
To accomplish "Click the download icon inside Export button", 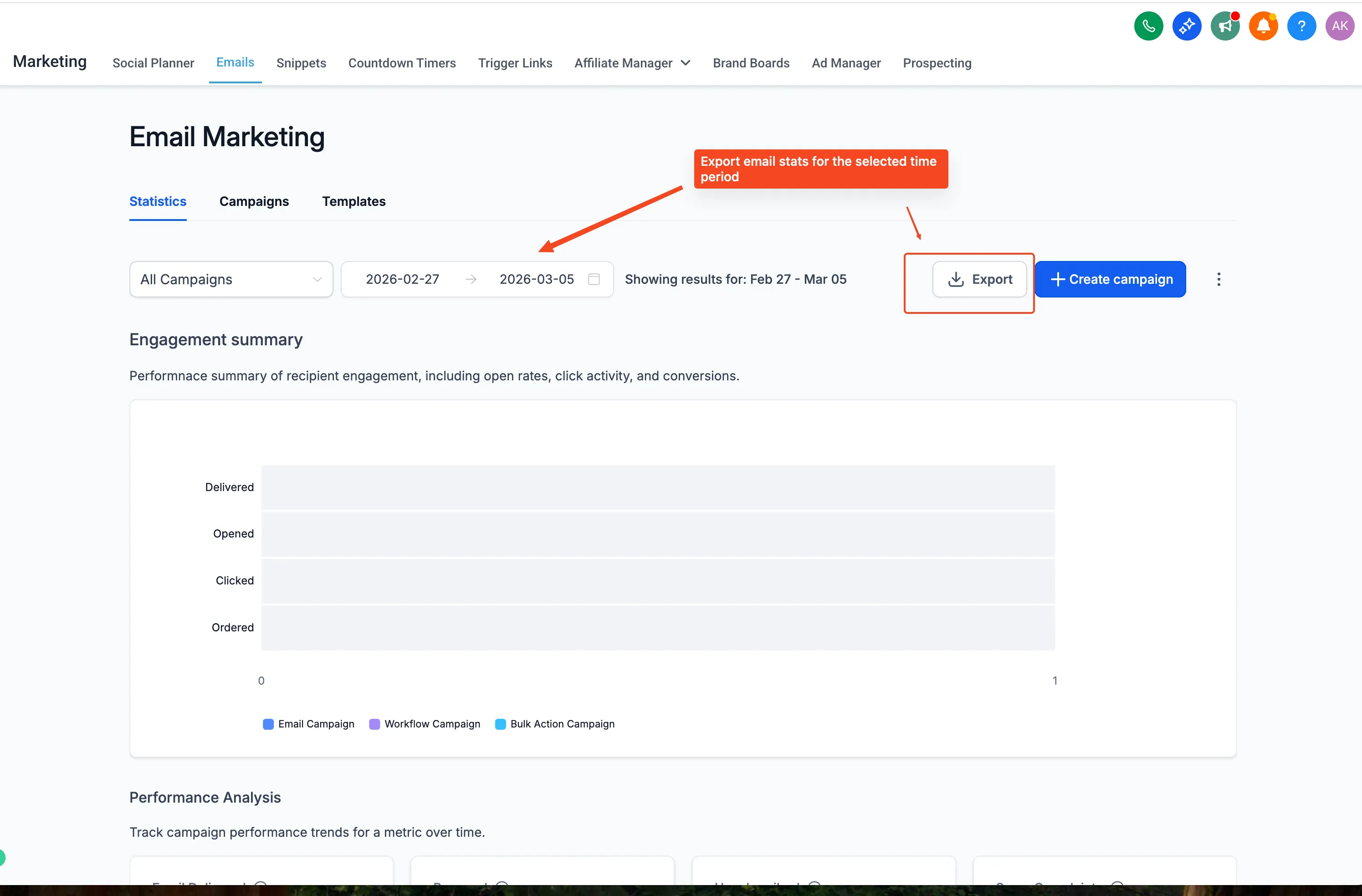I will point(955,279).
